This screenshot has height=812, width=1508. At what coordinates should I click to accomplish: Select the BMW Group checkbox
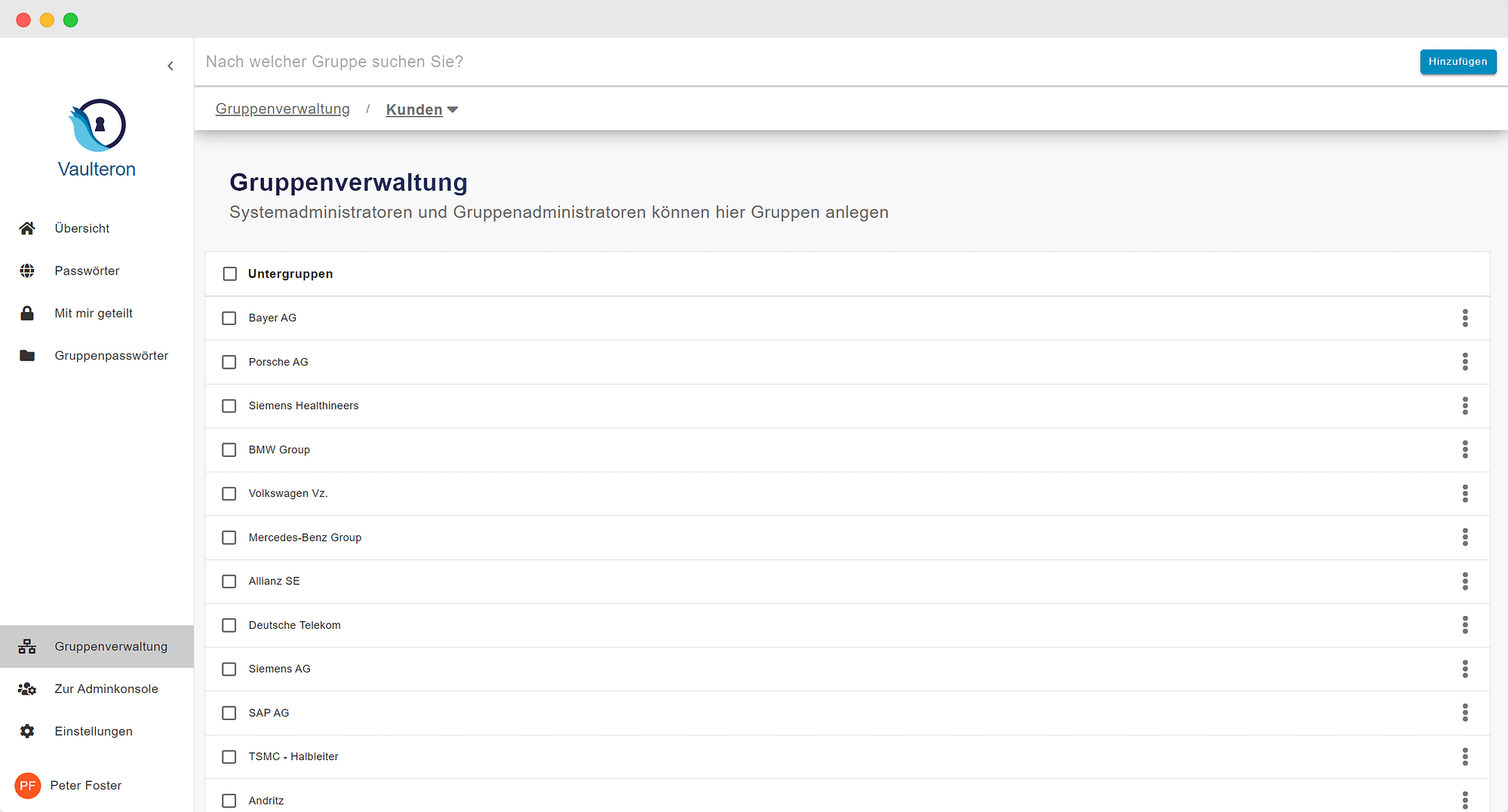click(229, 449)
